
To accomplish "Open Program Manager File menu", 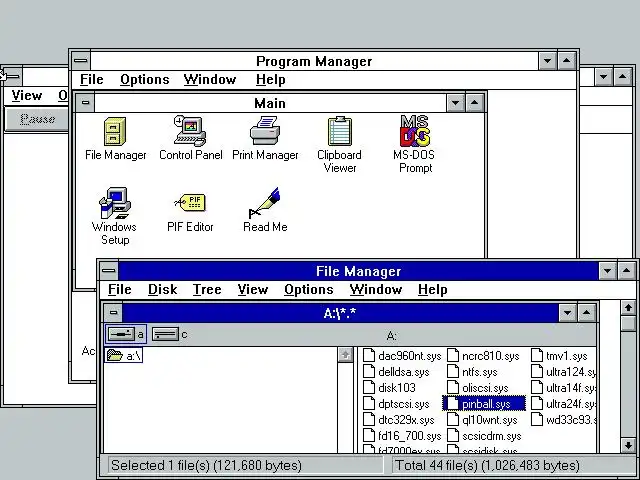I will click(91, 80).
